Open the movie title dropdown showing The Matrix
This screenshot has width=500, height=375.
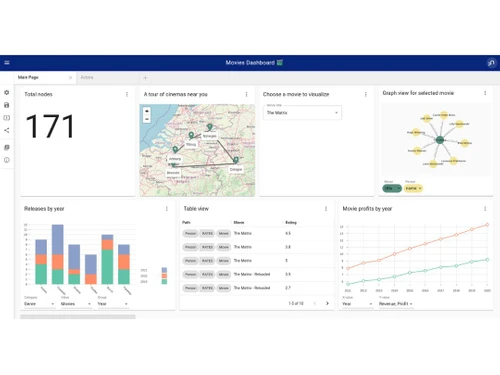click(x=302, y=113)
